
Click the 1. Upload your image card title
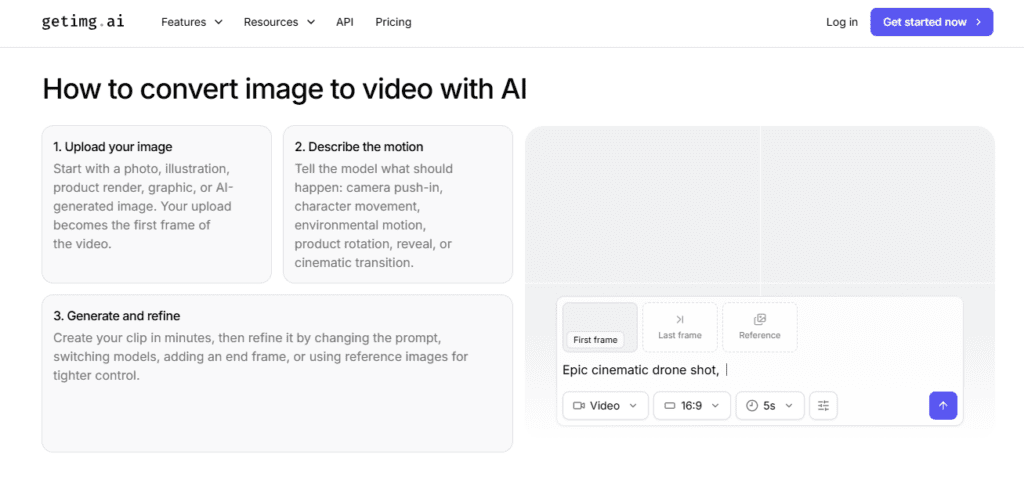pos(113,147)
